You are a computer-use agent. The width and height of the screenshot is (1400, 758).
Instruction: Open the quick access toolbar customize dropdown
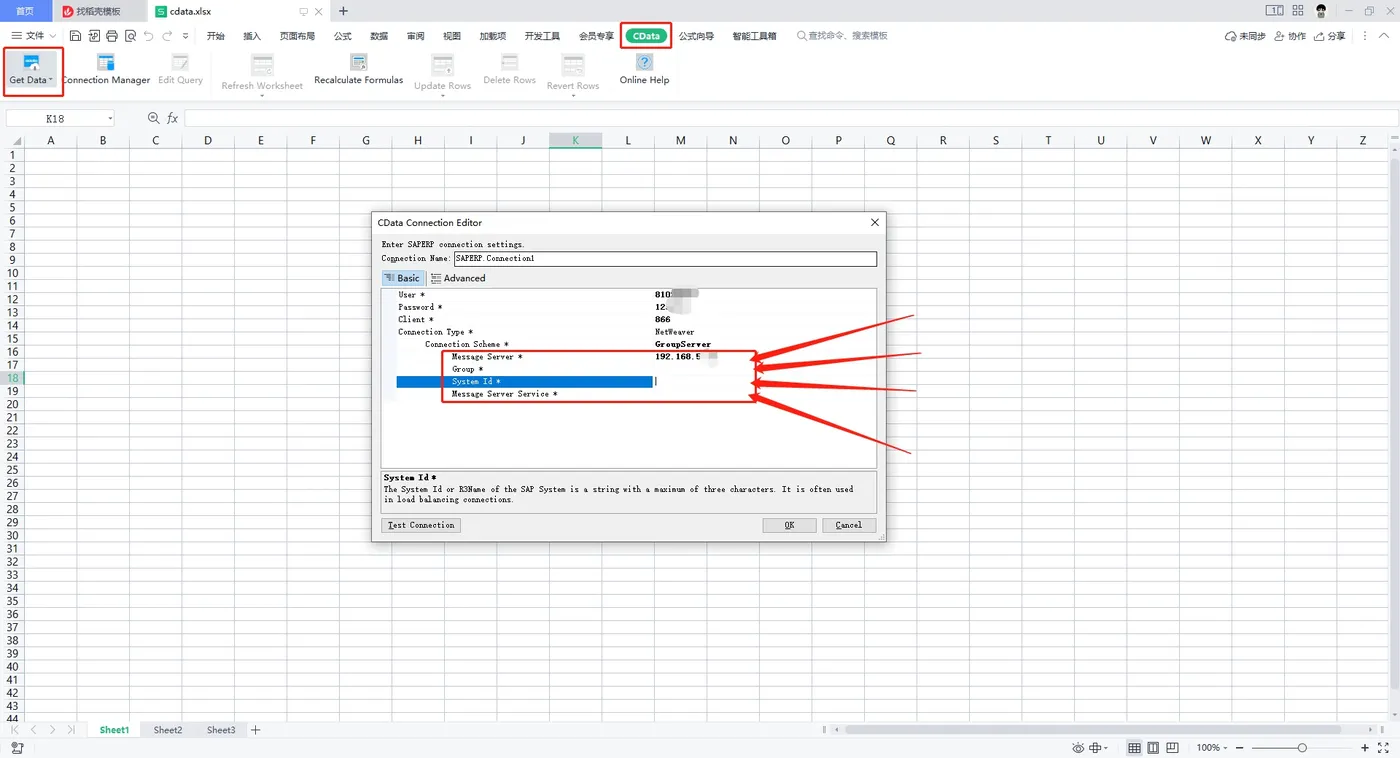tap(185, 36)
